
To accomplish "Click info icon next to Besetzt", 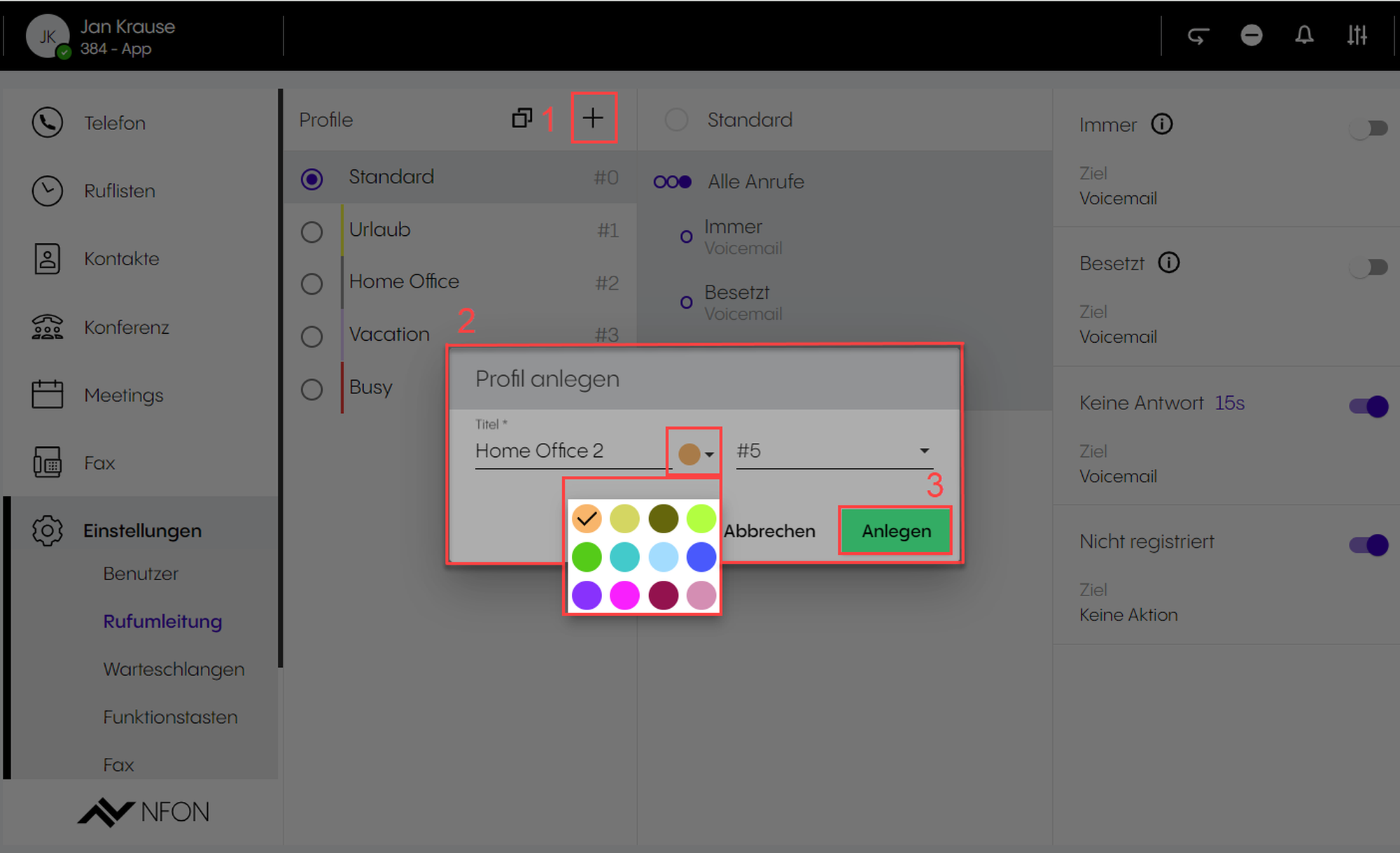I will coord(1168,263).
